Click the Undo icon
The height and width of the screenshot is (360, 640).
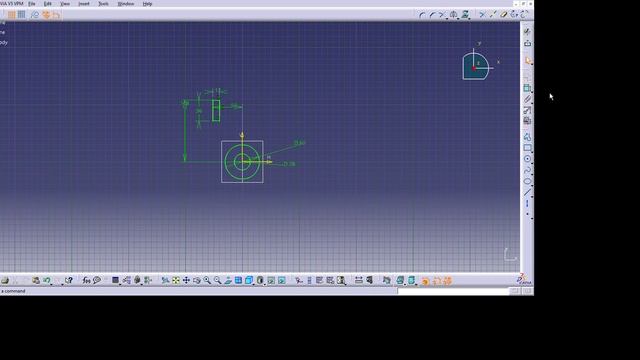coord(46,280)
